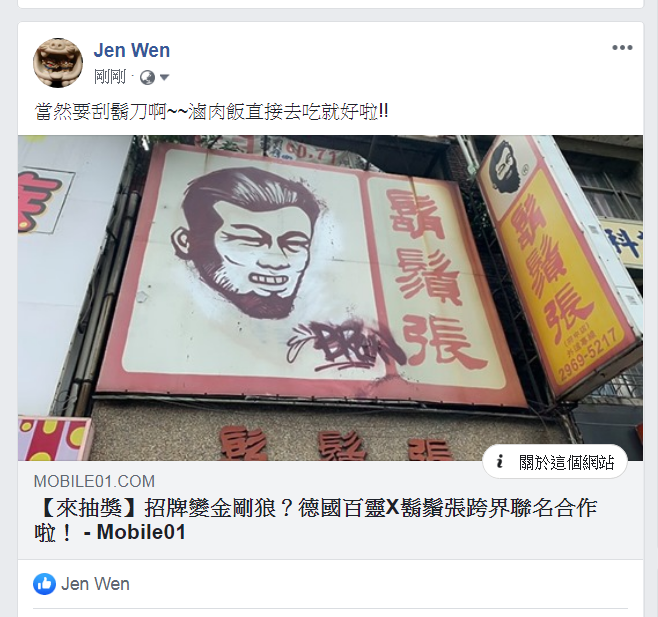The height and width of the screenshot is (617, 658).
Task: Expand the audience selector dropdown arrow
Action: [x=164, y=77]
